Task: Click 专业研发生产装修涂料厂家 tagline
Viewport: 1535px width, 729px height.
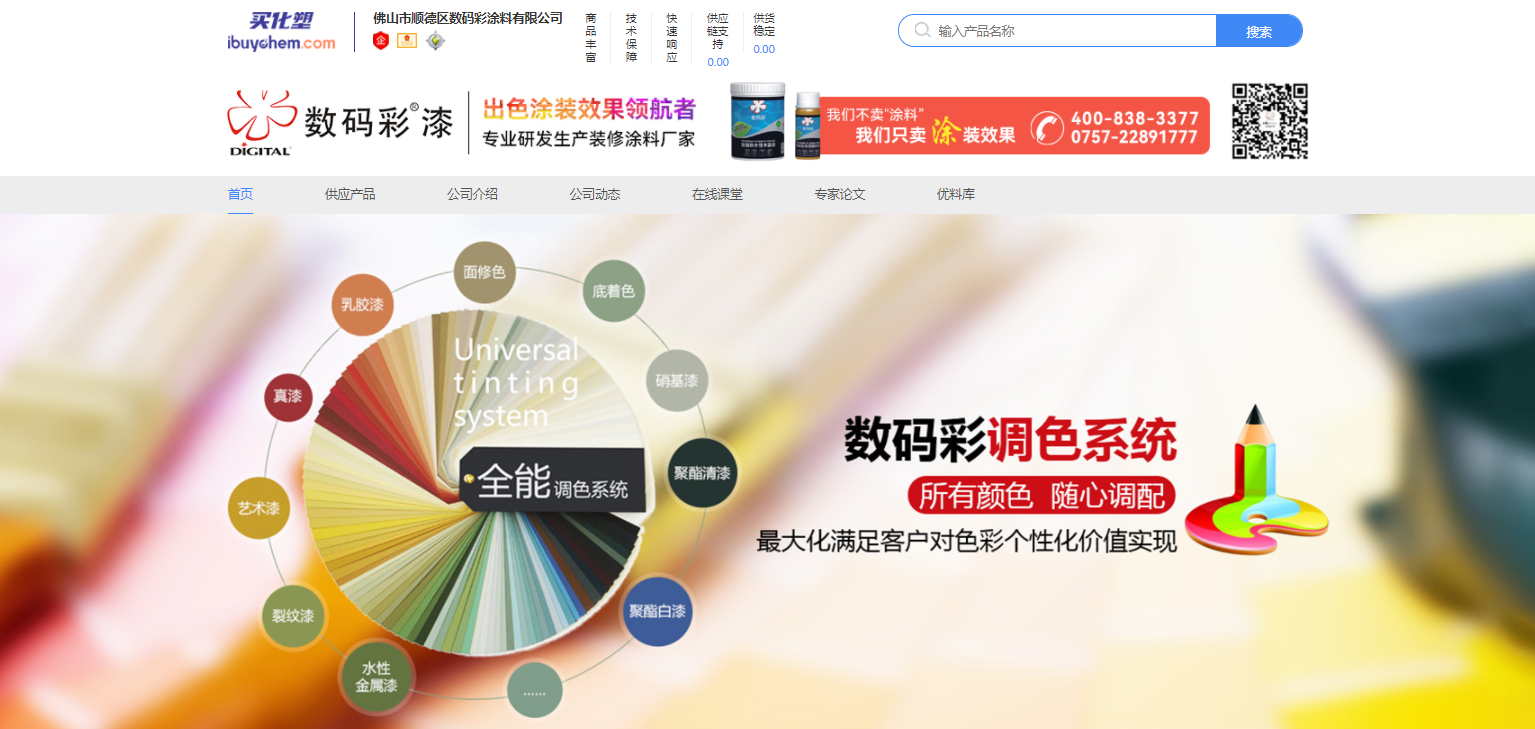Action: pyautogui.click(x=589, y=139)
